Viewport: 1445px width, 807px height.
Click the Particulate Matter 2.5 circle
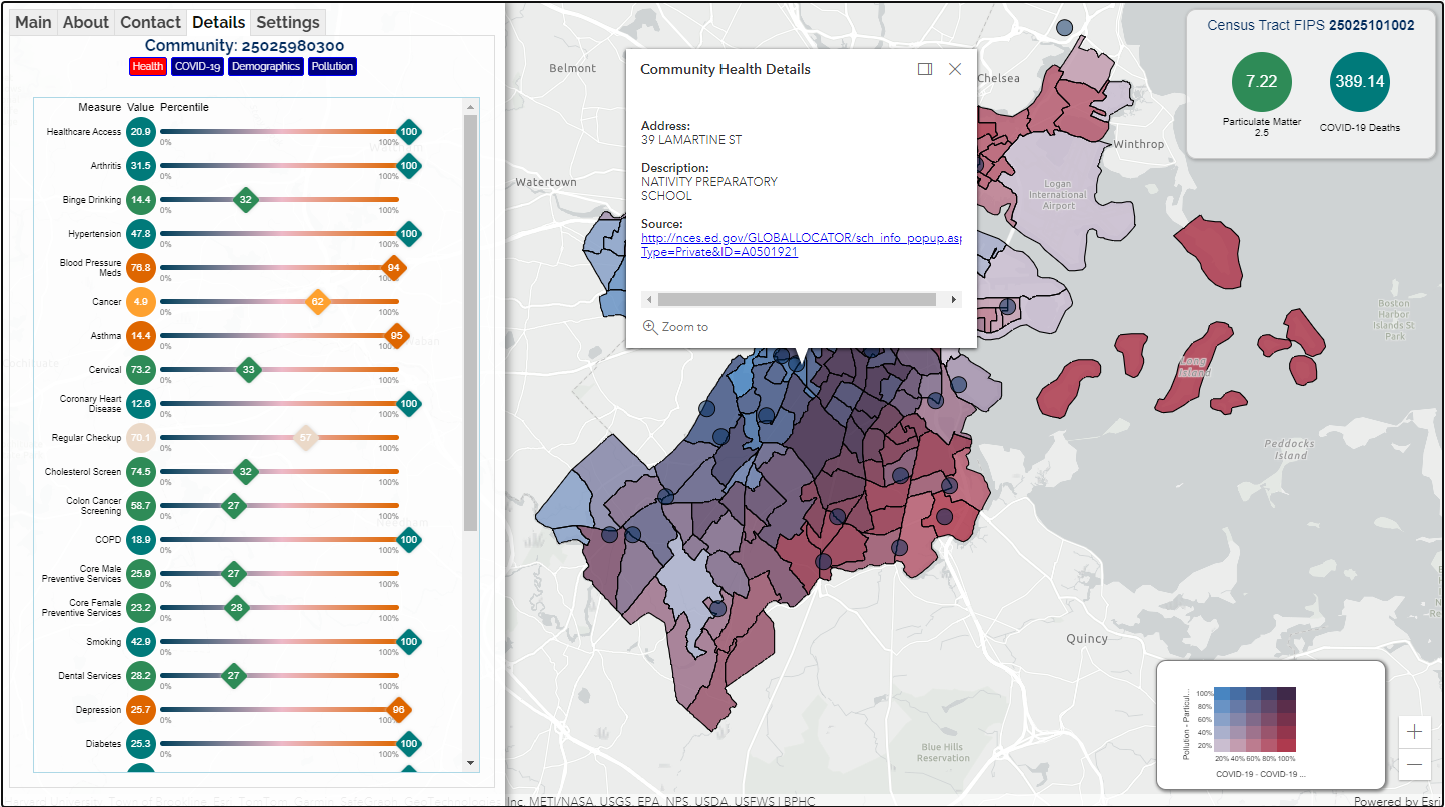tap(1261, 82)
